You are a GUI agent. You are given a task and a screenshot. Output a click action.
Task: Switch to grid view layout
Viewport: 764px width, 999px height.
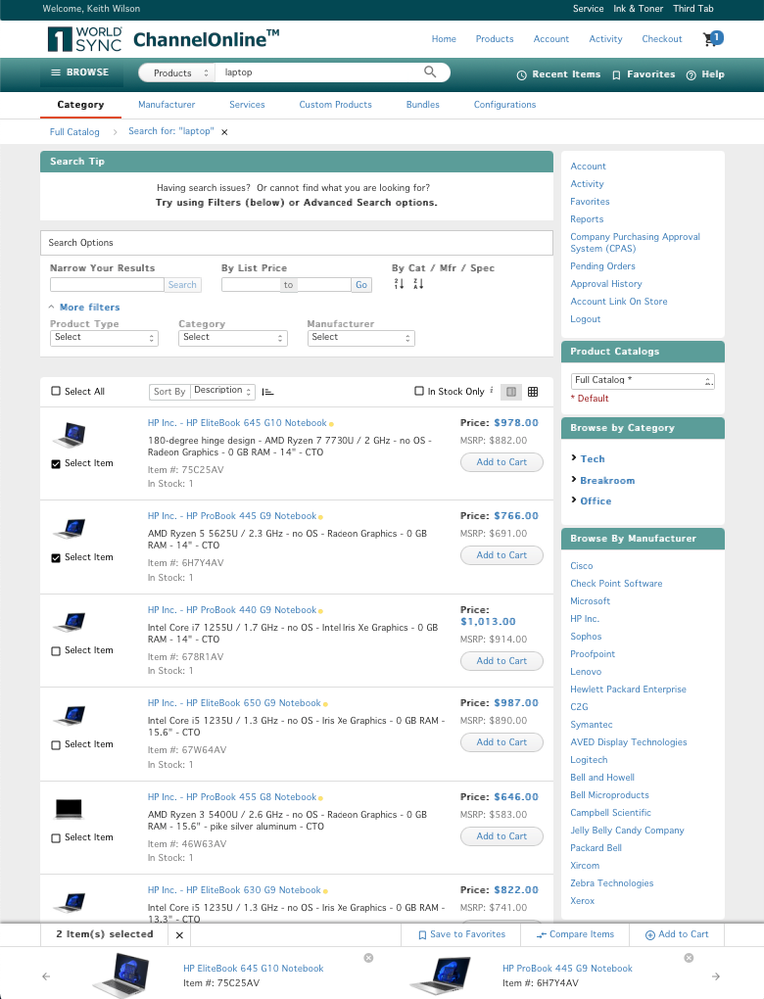point(533,392)
